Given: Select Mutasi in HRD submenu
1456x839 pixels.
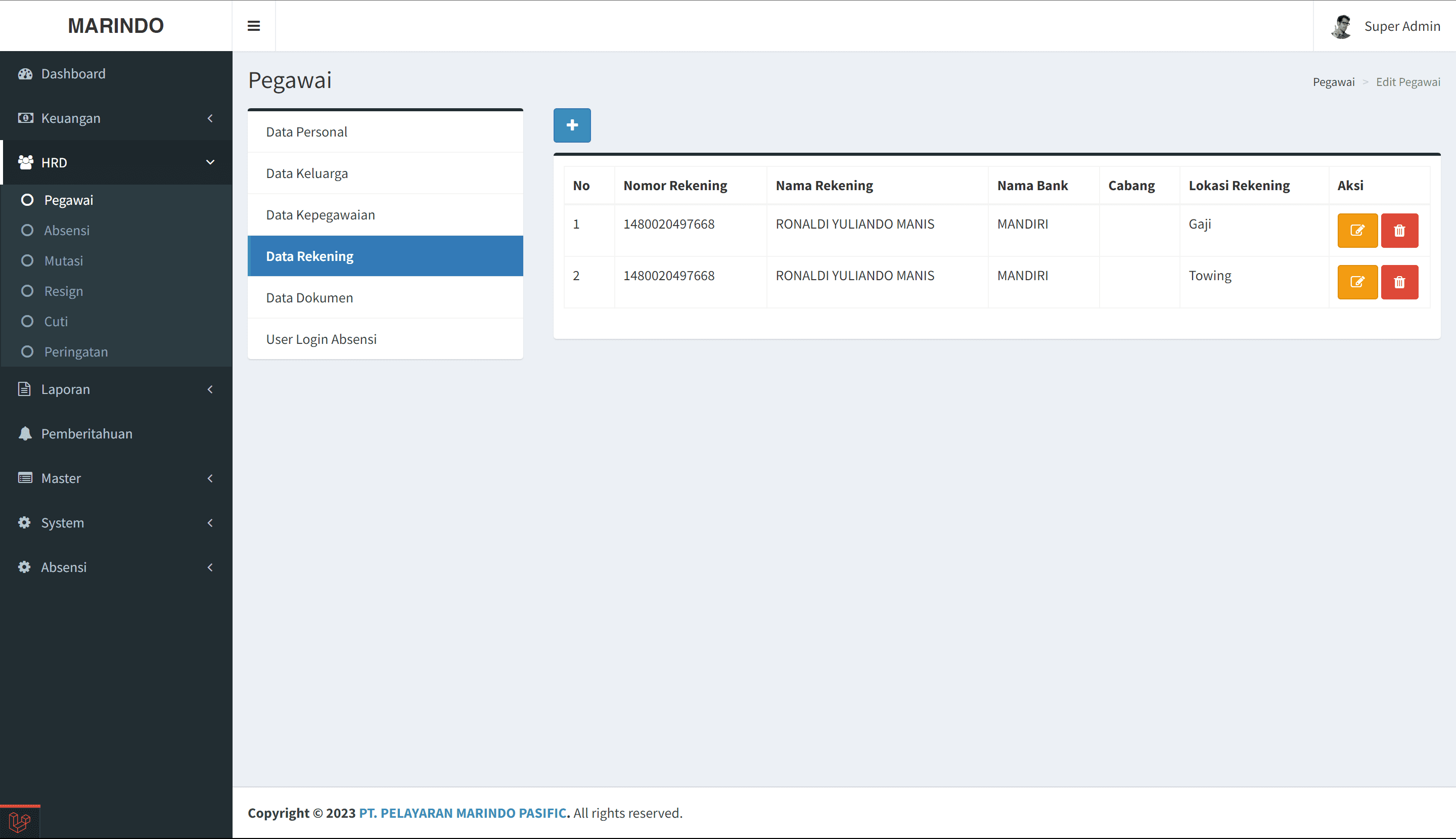Looking at the screenshot, I should pos(63,261).
